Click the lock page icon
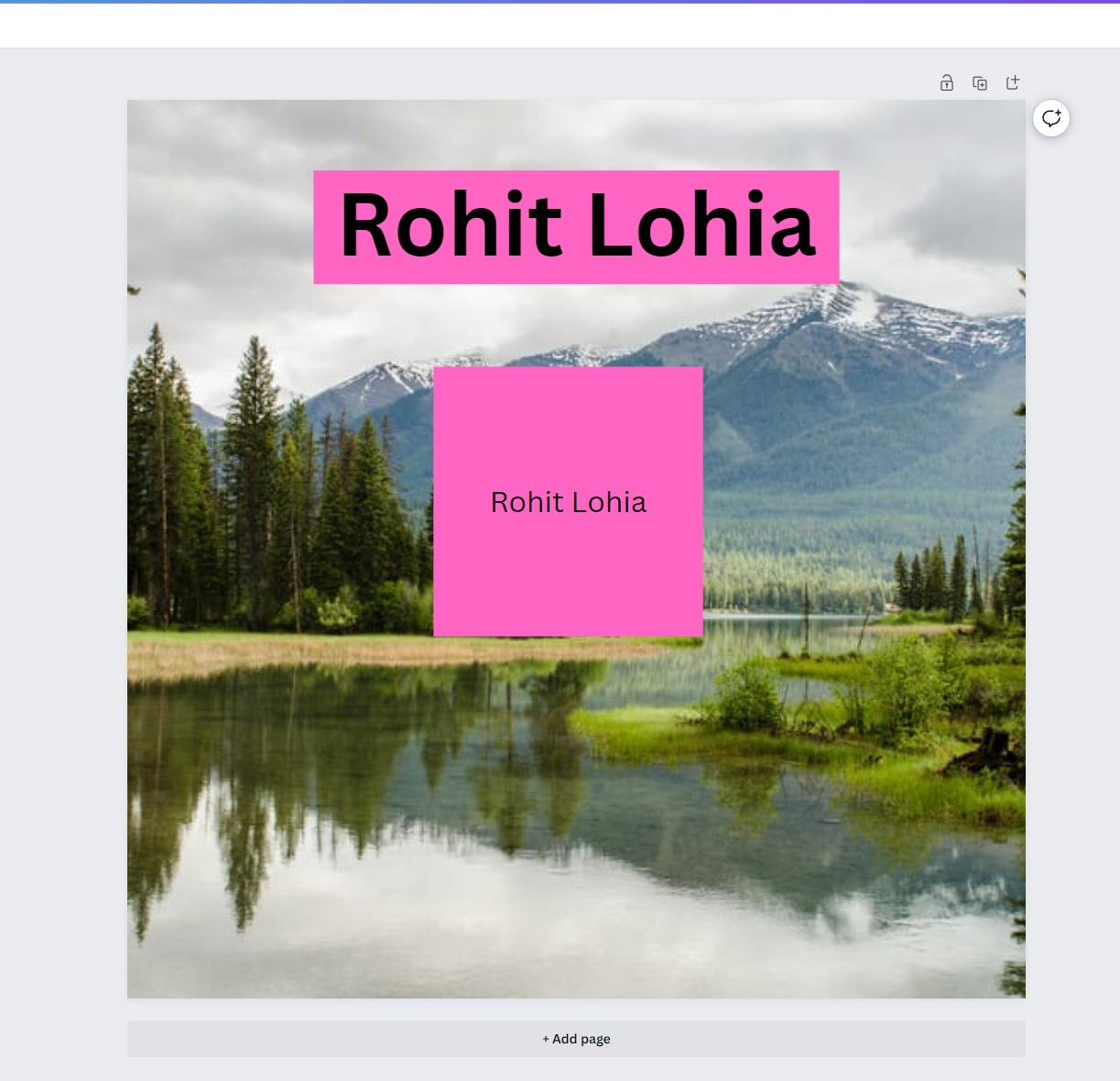The width and height of the screenshot is (1120, 1081). click(947, 83)
